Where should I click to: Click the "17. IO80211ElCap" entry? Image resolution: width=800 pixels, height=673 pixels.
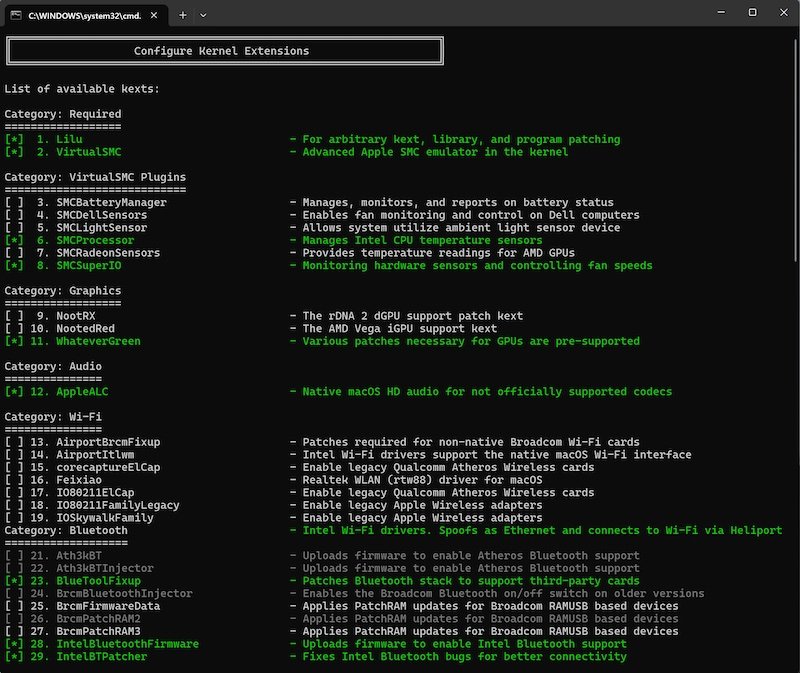point(82,493)
